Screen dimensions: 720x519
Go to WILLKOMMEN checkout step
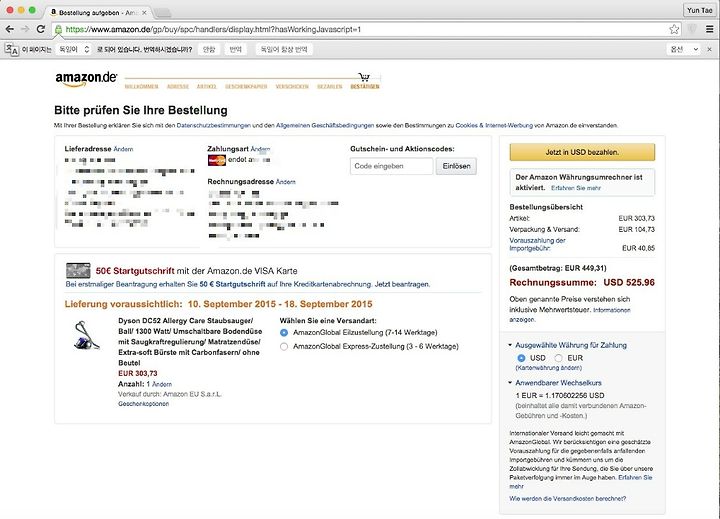click(x=141, y=86)
